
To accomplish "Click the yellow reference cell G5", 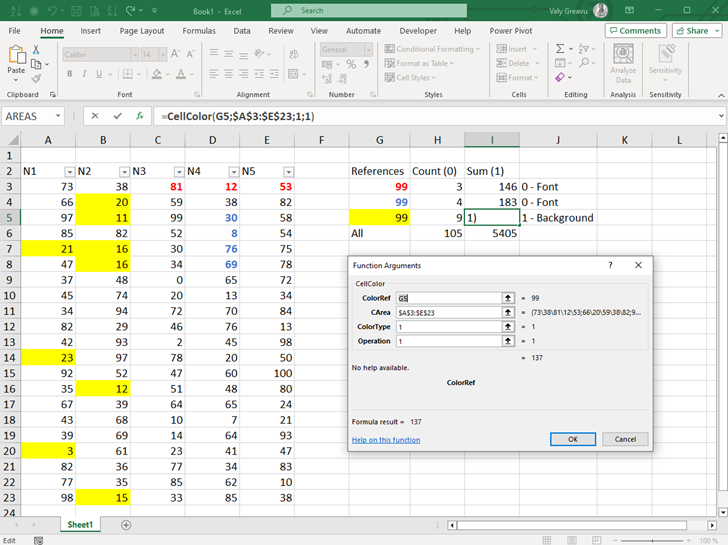I will pos(379,217).
